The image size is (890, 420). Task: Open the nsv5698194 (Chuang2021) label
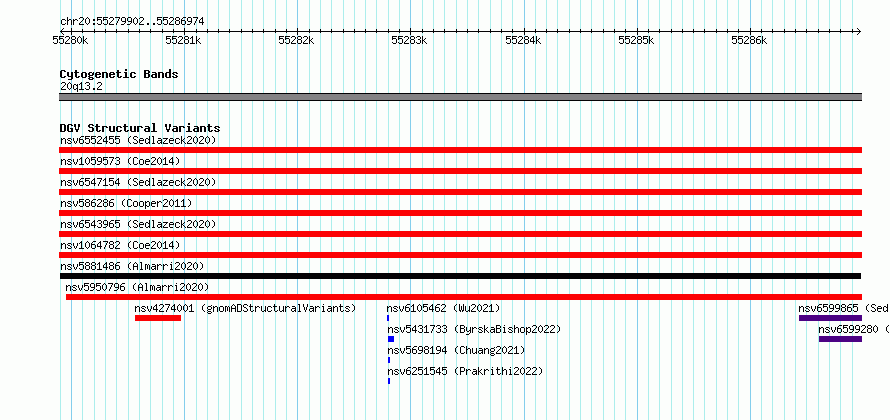pyautogui.click(x=456, y=350)
